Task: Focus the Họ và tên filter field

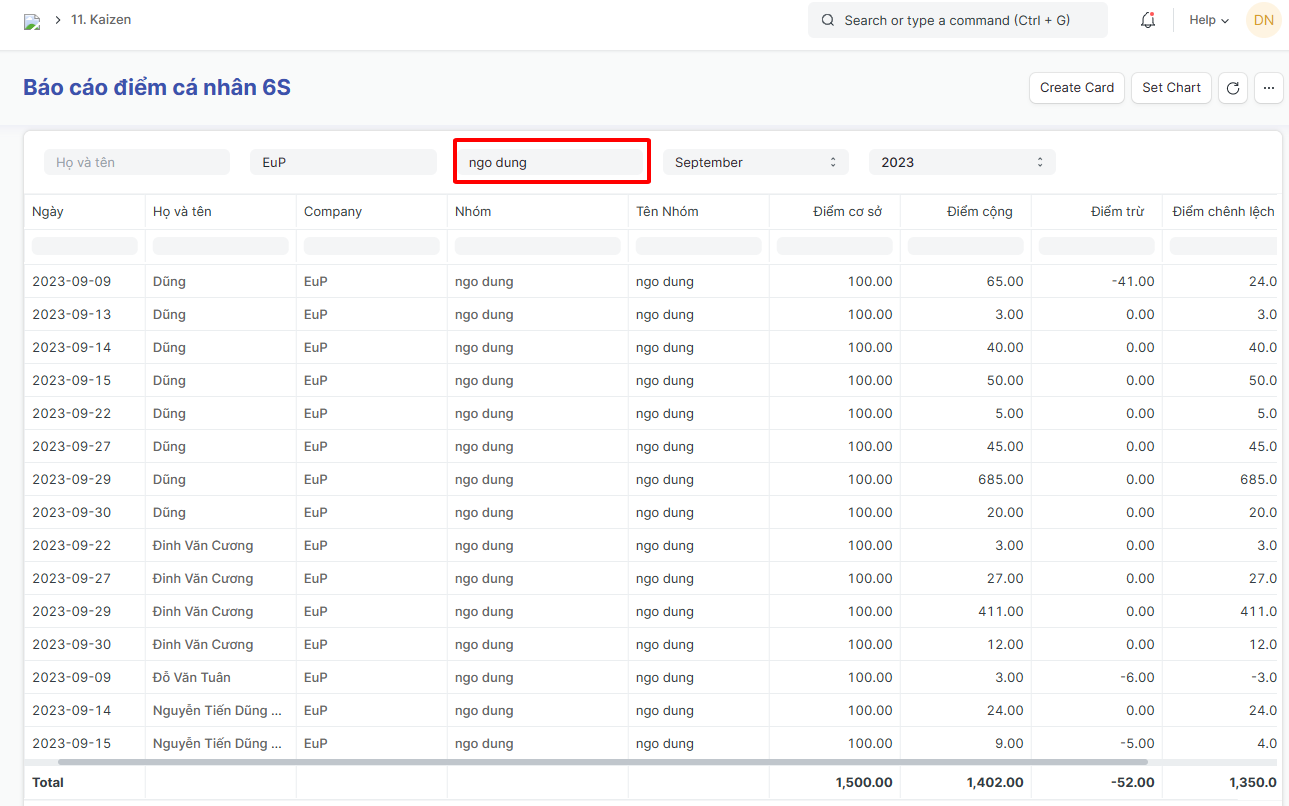Action: pos(136,162)
